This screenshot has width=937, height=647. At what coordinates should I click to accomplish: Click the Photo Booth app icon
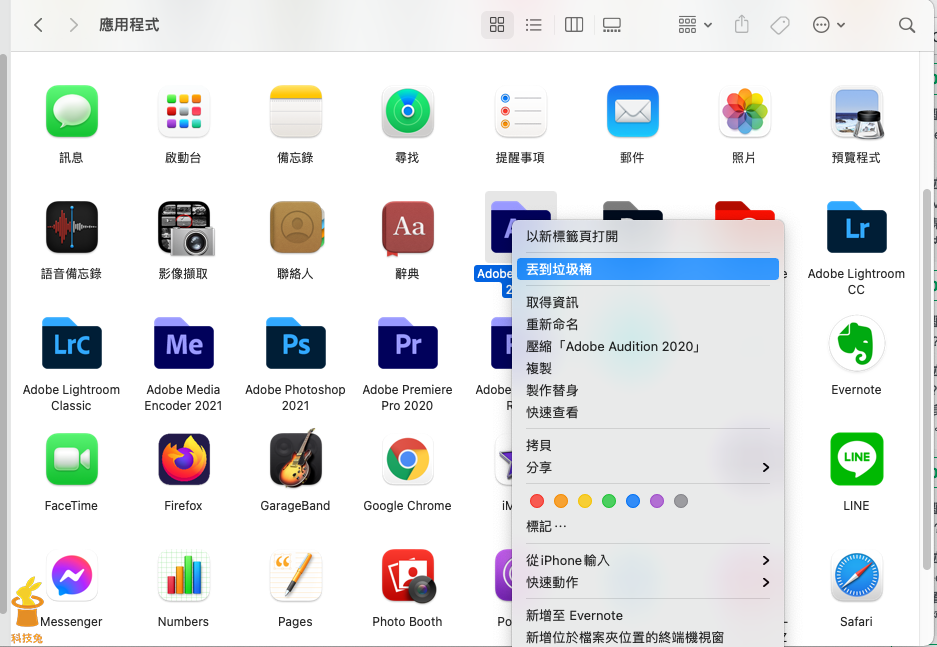click(409, 575)
